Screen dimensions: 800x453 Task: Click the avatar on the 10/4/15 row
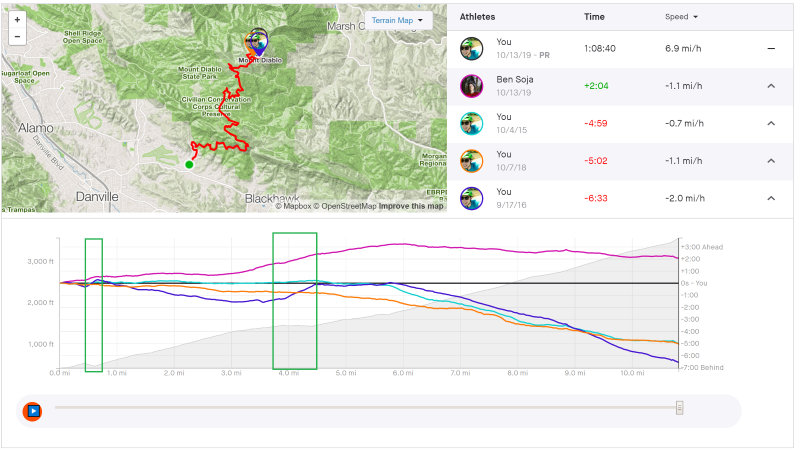(472, 123)
